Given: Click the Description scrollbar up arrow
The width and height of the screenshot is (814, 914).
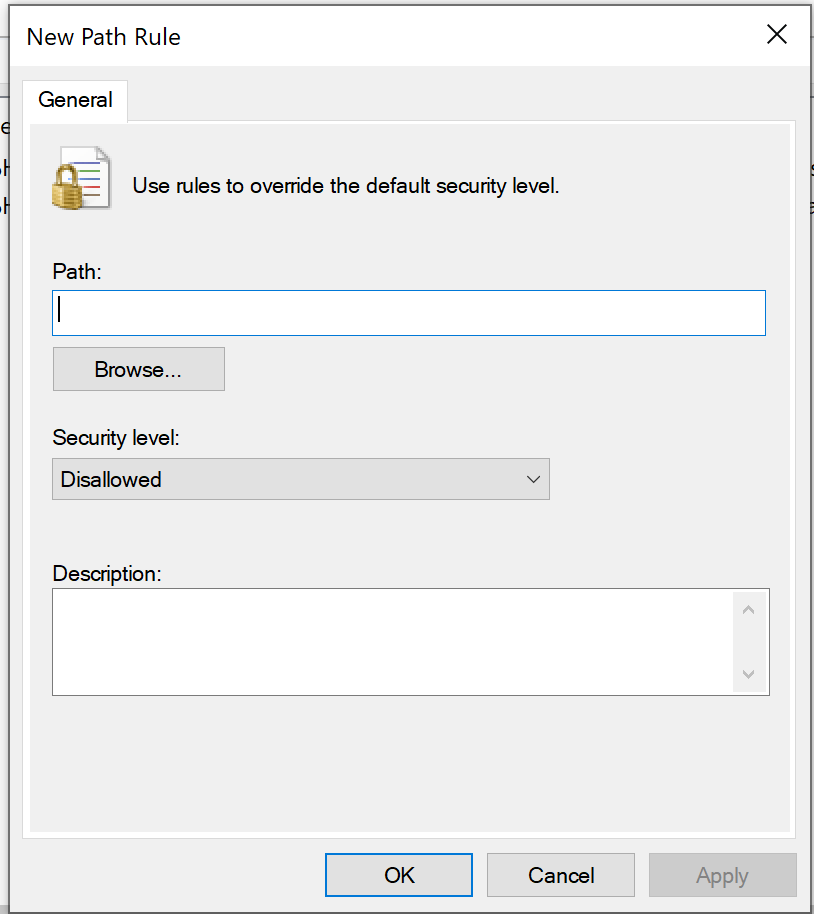Looking at the screenshot, I should (x=749, y=610).
